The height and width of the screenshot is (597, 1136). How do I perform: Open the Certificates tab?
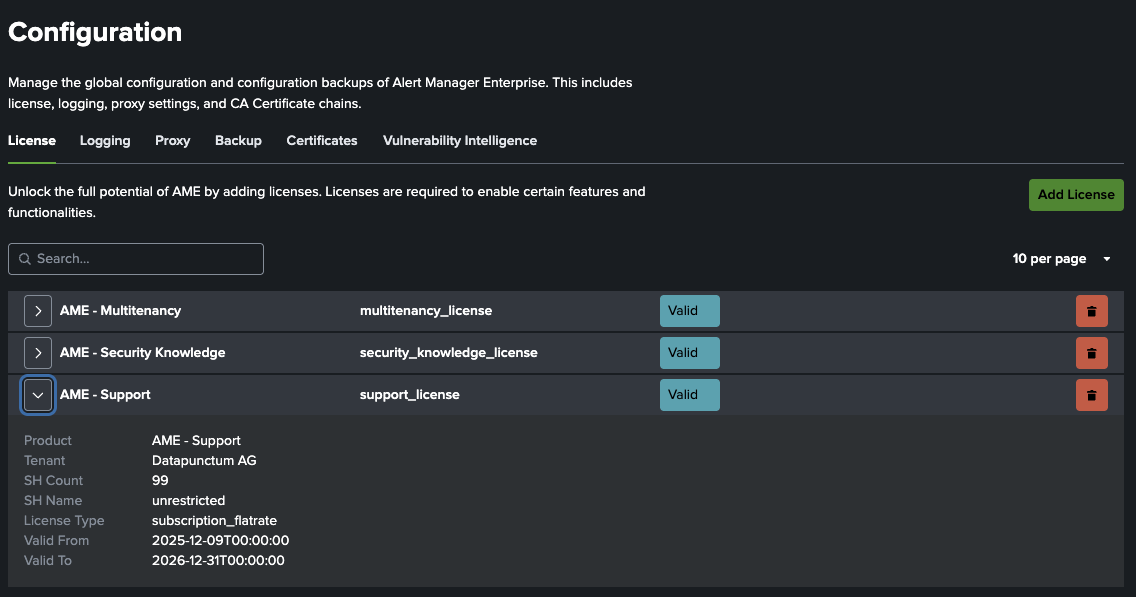coord(321,140)
